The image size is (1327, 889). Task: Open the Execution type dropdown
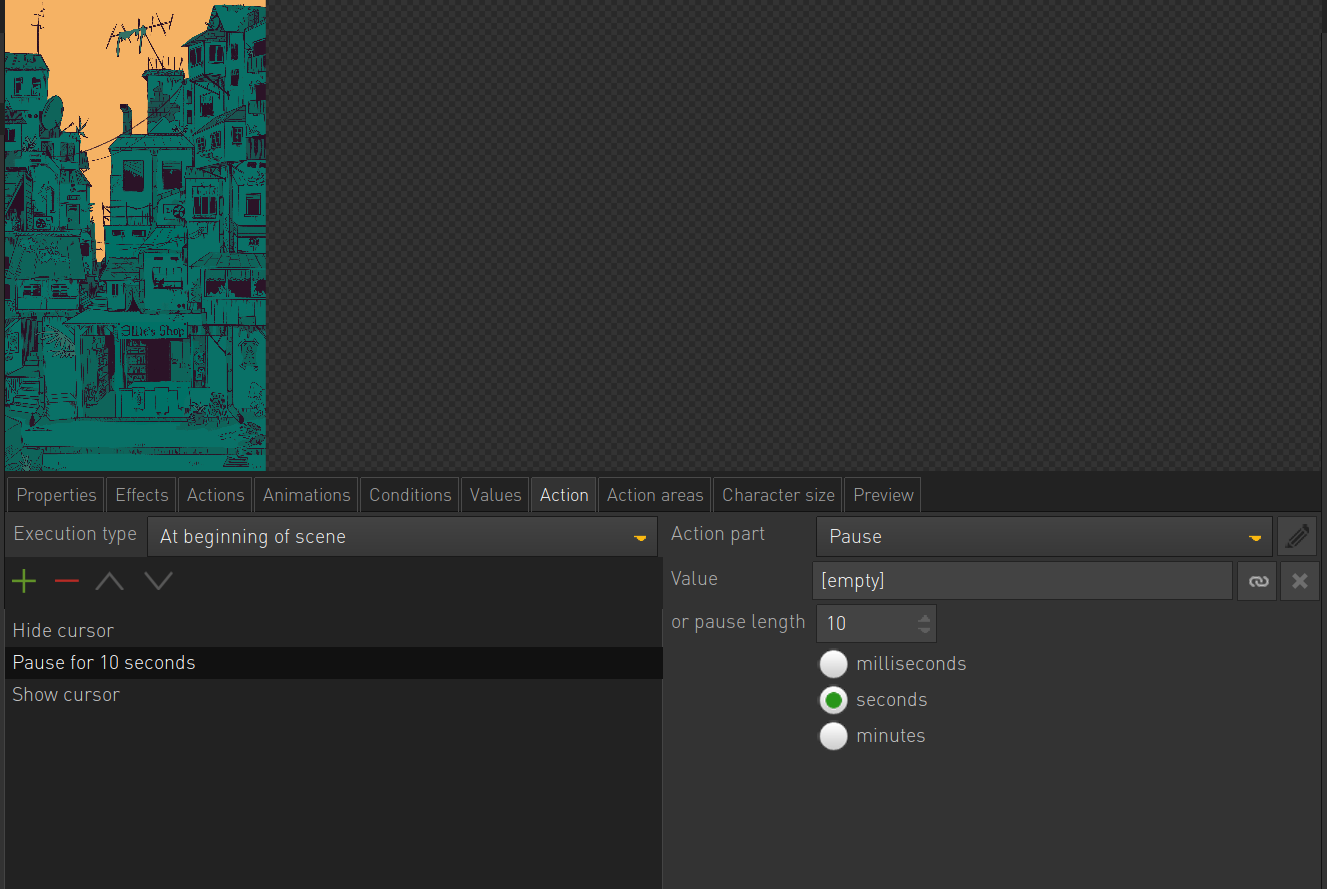402,536
